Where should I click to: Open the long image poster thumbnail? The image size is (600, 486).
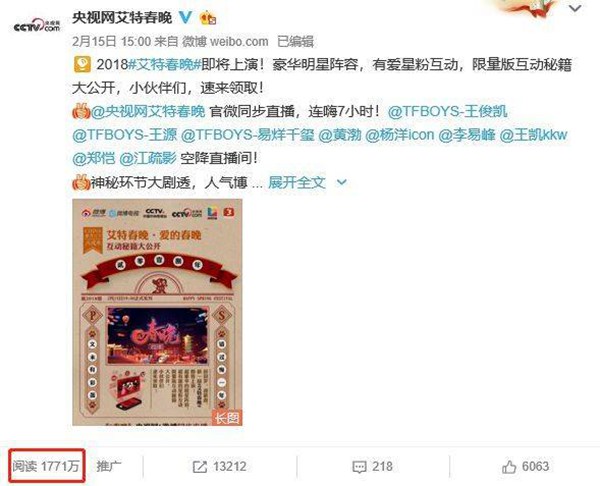coord(157,312)
